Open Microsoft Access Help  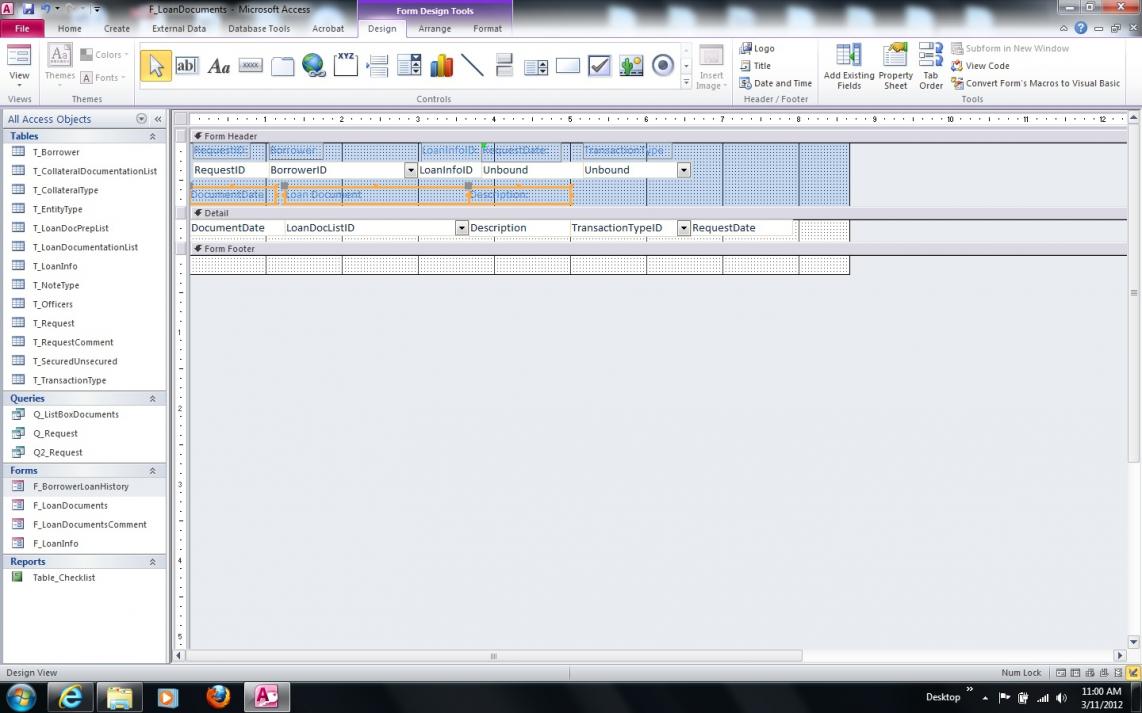(1081, 28)
